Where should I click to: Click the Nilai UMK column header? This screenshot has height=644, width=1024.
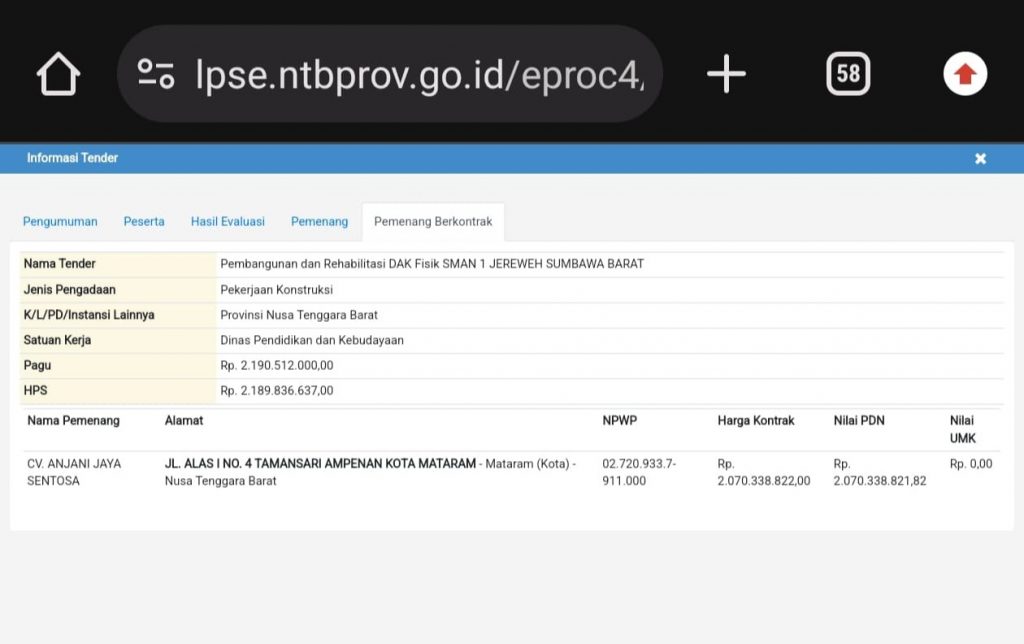(x=963, y=429)
